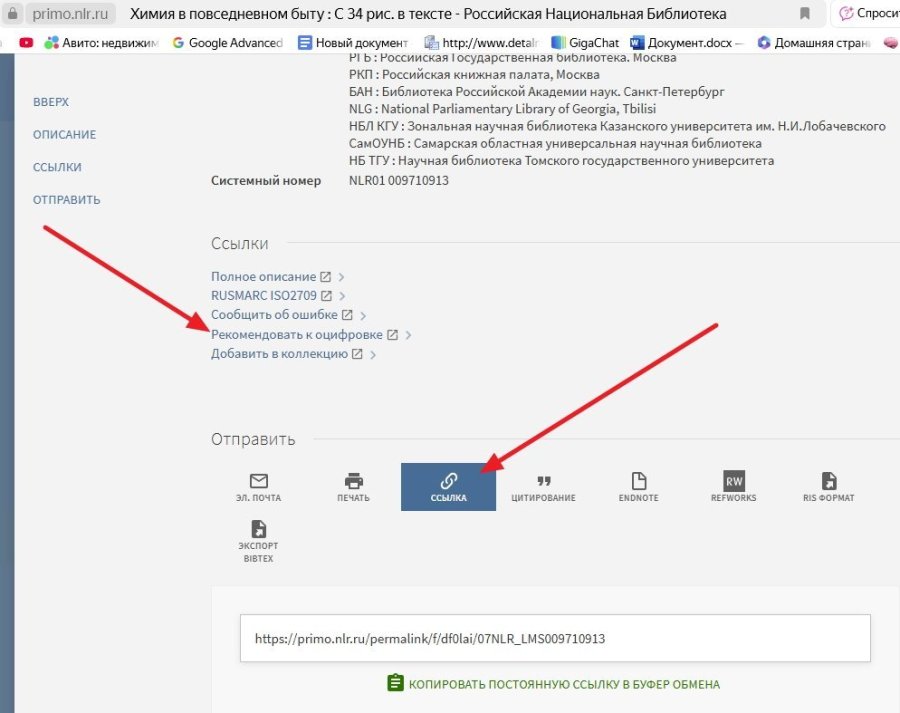The width and height of the screenshot is (900, 713).
Task: Click the permalink URL text field
Action: pyautogui.click(x=554, y=638)
